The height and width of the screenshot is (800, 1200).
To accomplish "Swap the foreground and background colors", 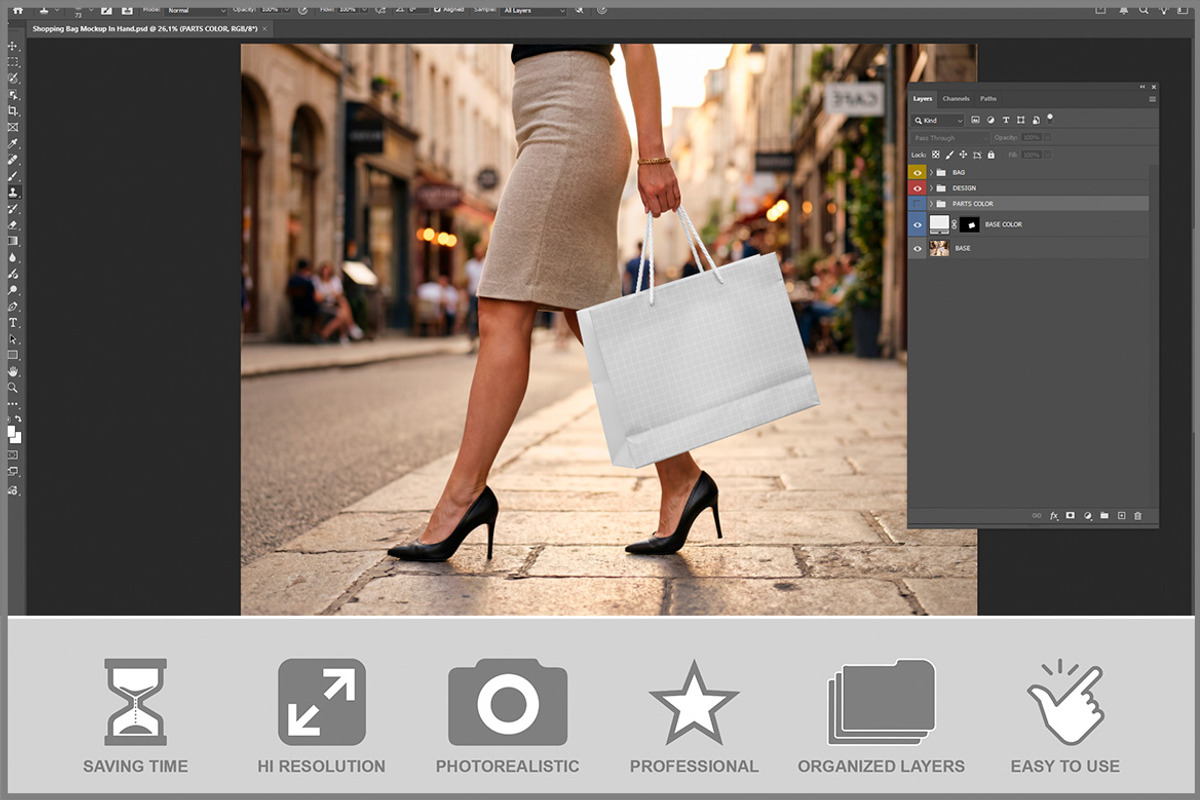I will pos(18,419).
